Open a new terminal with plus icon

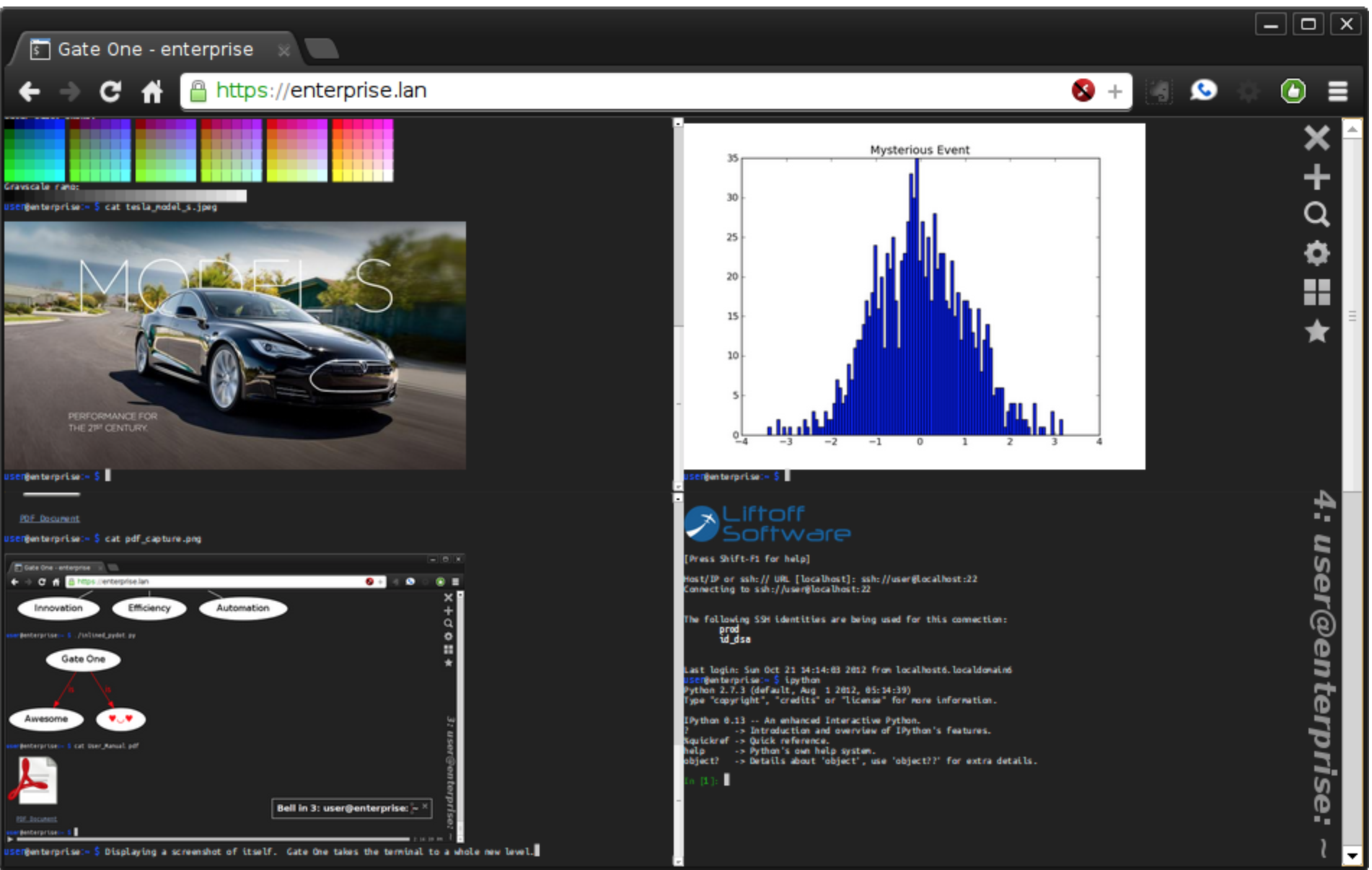(1316, 177)
